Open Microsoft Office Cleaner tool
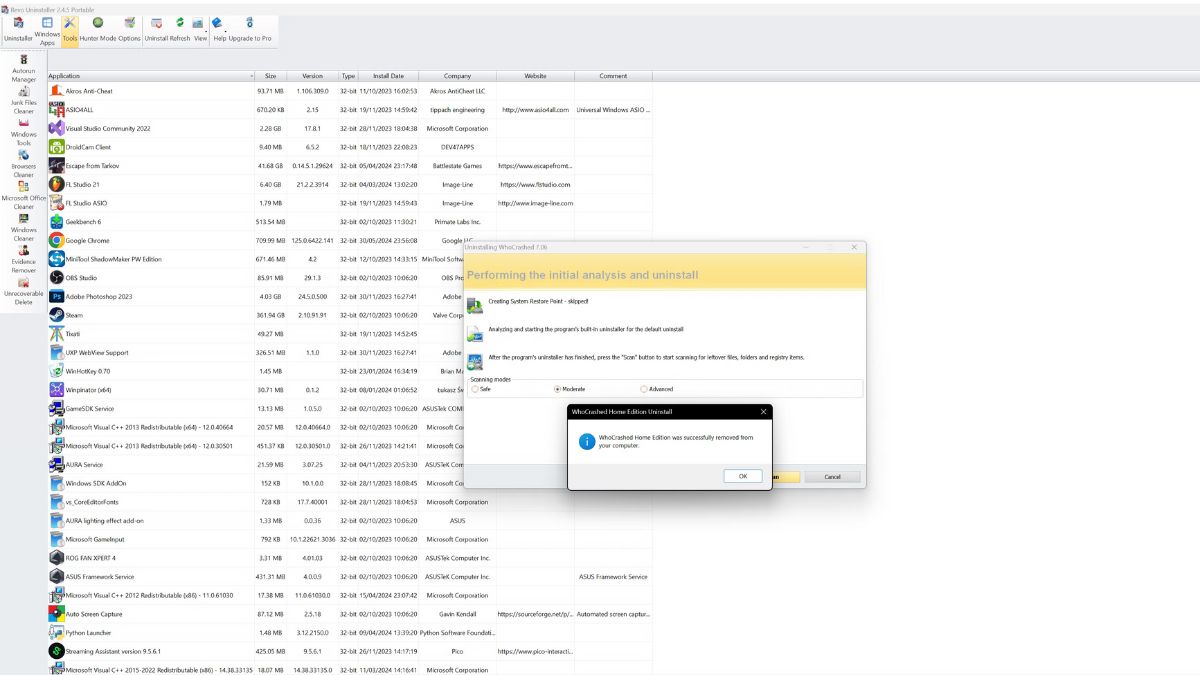Image resolution: width=1200 pixels, height=675 pixels. pos(24,196)
